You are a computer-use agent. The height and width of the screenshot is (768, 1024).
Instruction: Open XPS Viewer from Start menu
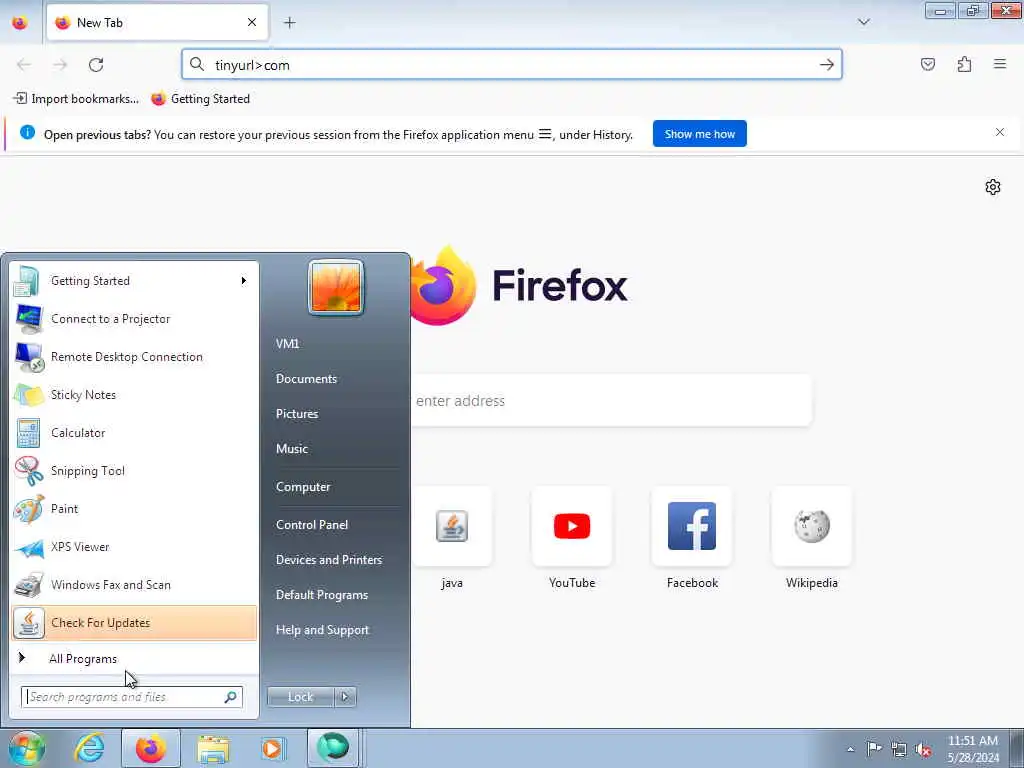[x=134, y=547]
